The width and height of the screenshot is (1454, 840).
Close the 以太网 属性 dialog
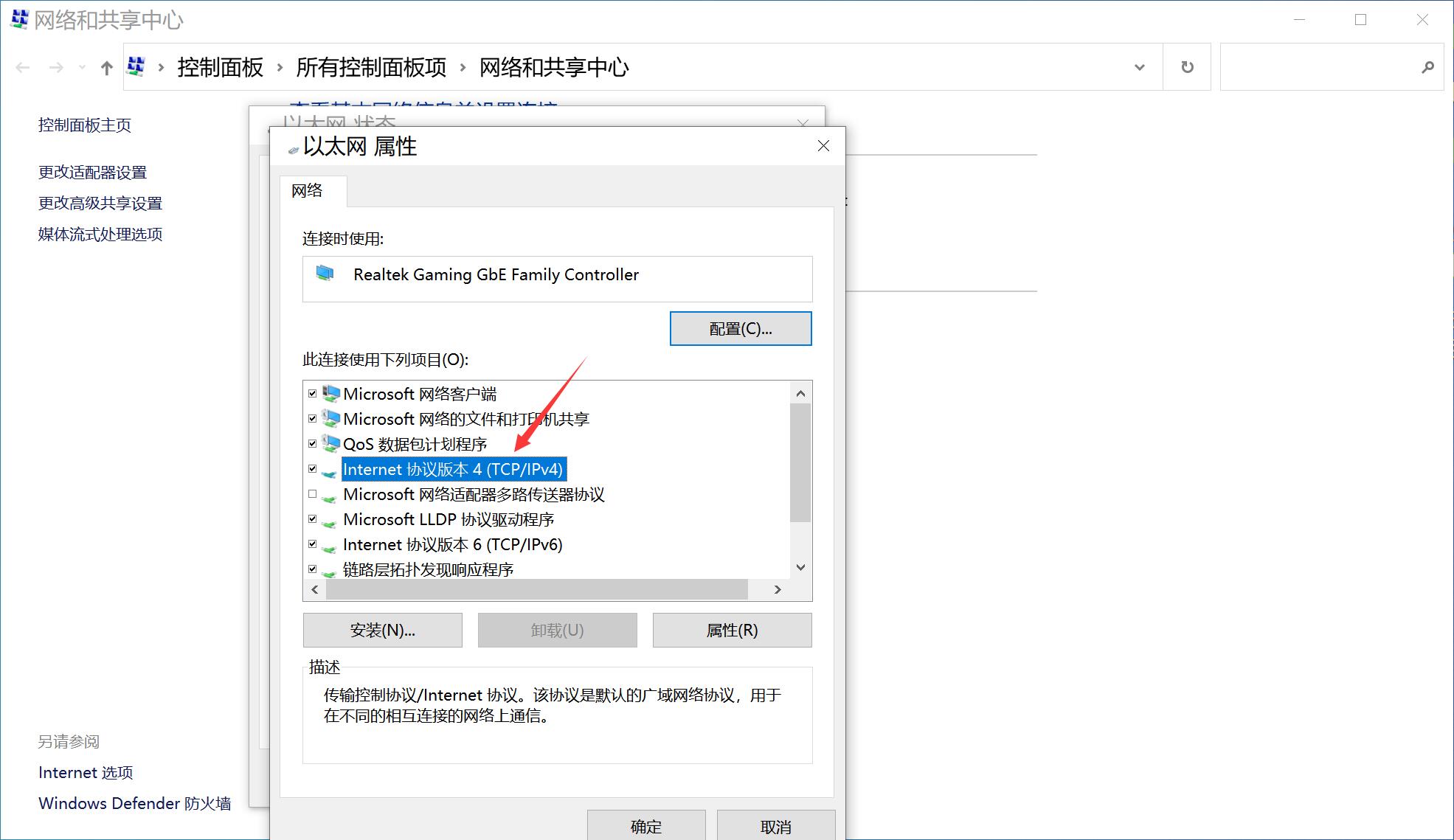point(823,146)
